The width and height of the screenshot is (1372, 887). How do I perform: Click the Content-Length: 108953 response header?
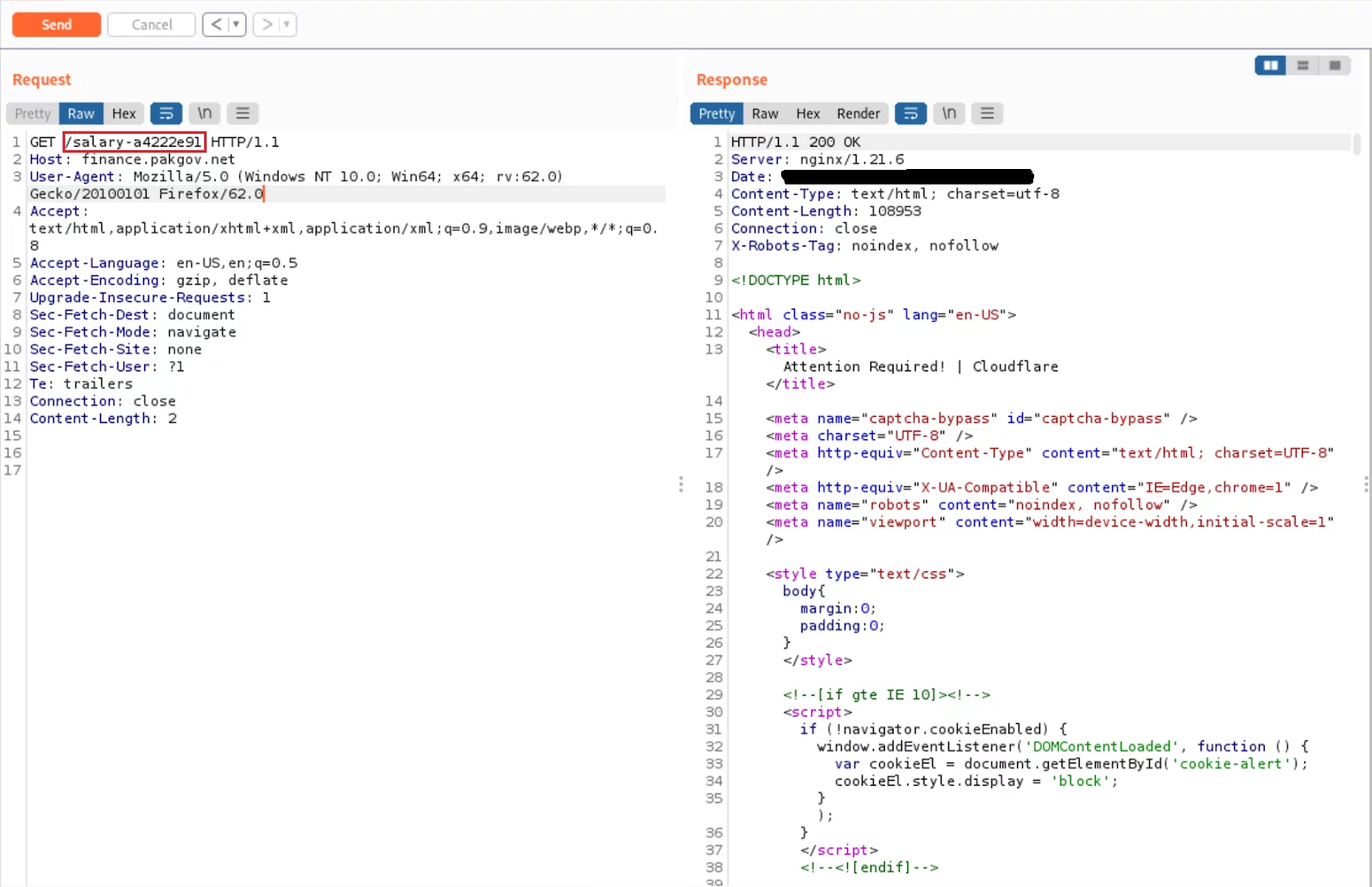point(826,211)
